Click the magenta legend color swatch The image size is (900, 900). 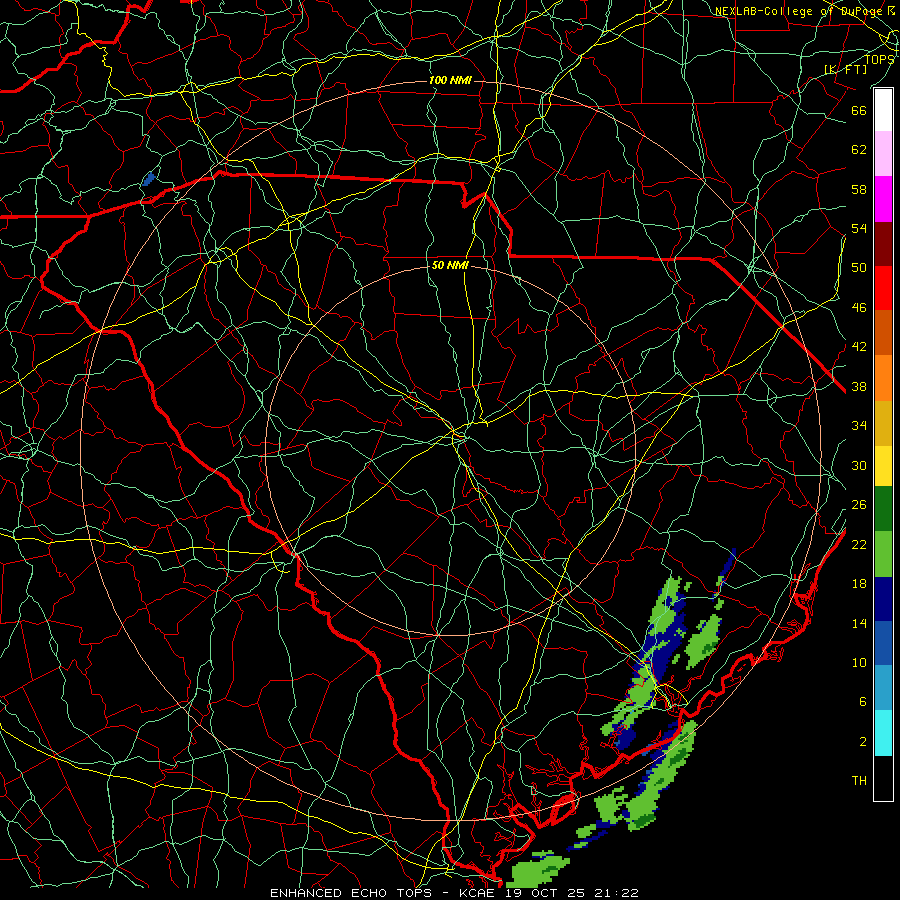(x=883, y=199)
